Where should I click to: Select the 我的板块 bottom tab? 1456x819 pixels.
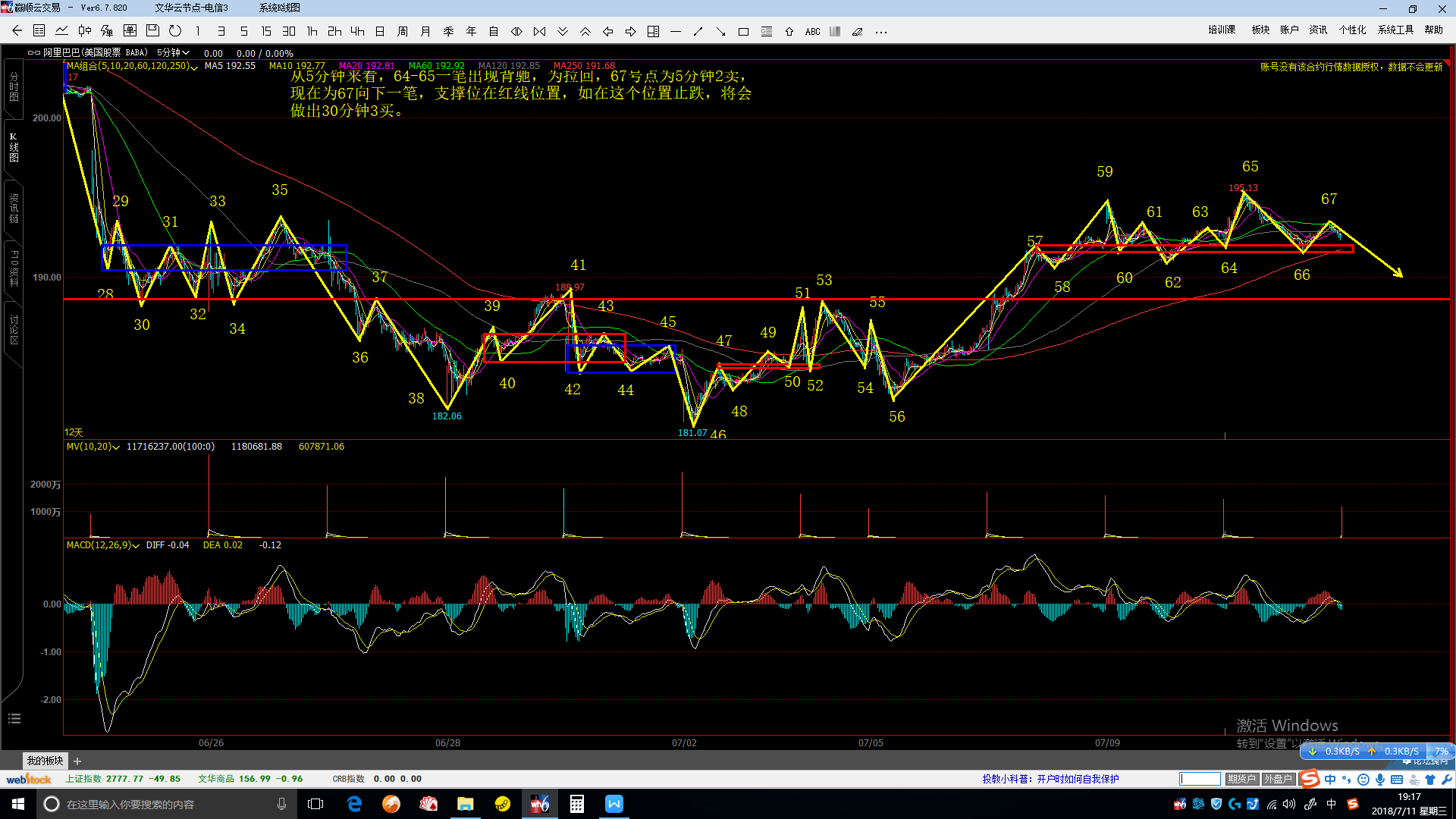tap(45, 761)
